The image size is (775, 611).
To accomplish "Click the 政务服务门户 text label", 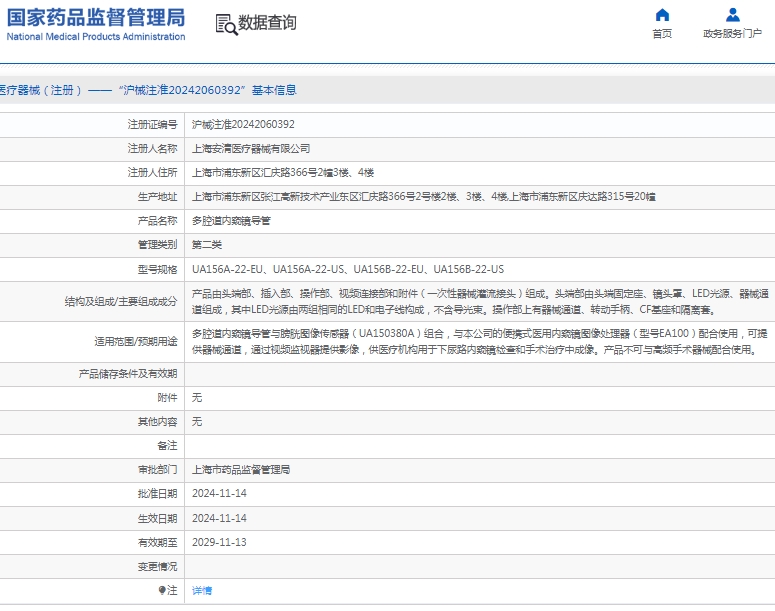I will 732,34.
